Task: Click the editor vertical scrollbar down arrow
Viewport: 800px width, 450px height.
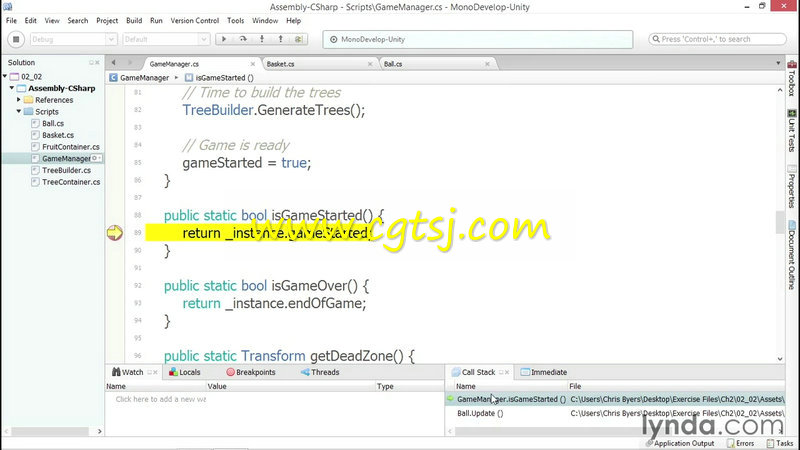Action: (x=780, y=359)
